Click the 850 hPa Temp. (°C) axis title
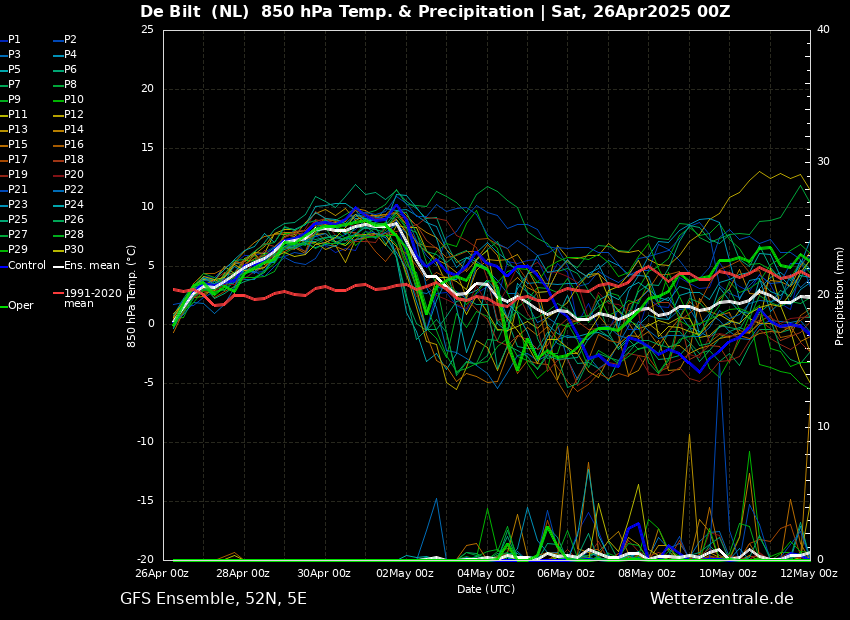 point(131,296)
